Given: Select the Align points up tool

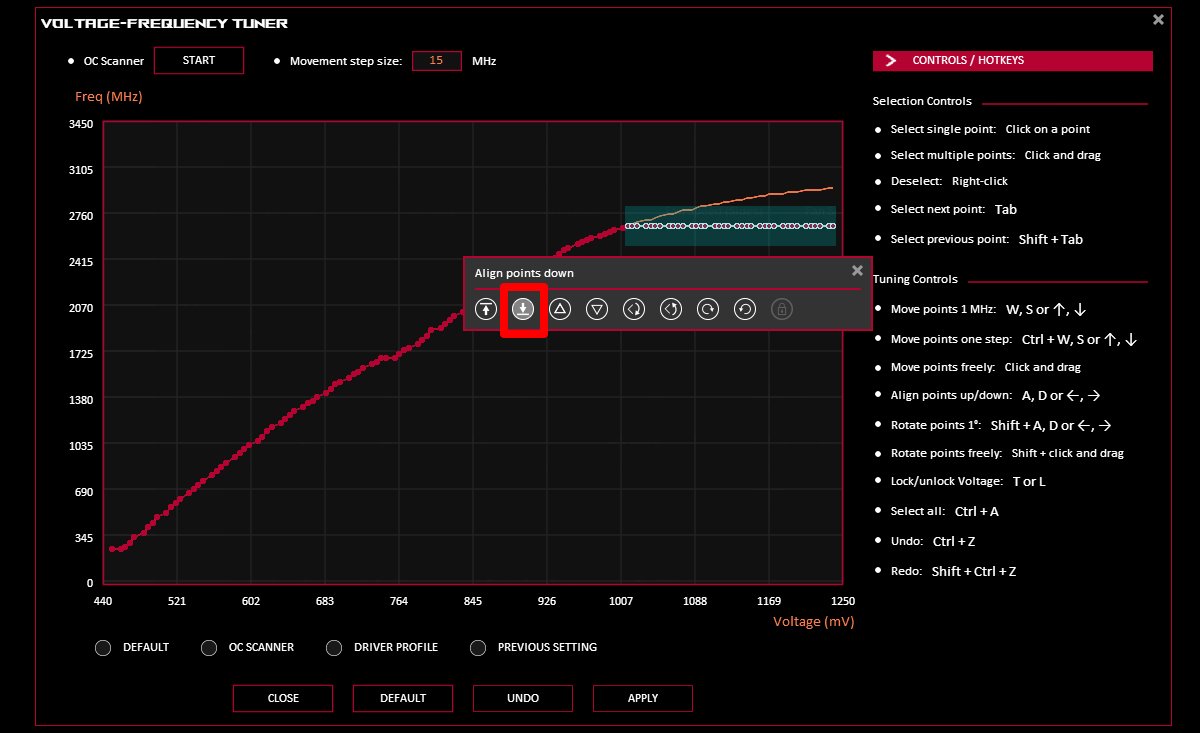Looking at the screenshot, I should 485,309.
